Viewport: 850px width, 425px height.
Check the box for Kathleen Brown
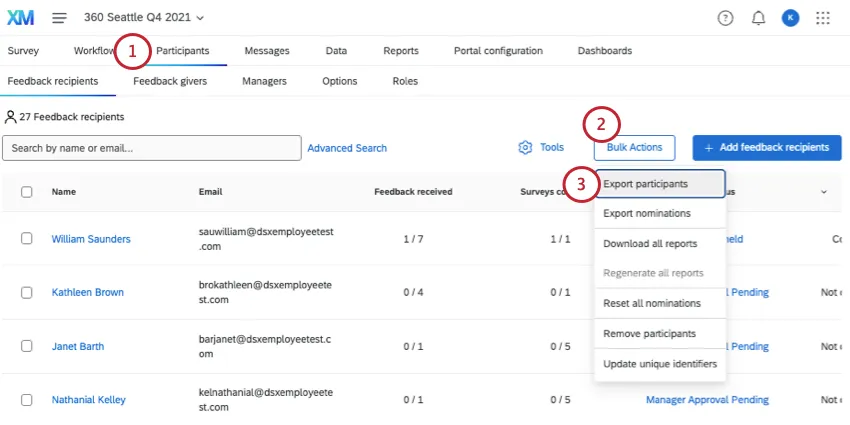(27, 292)
